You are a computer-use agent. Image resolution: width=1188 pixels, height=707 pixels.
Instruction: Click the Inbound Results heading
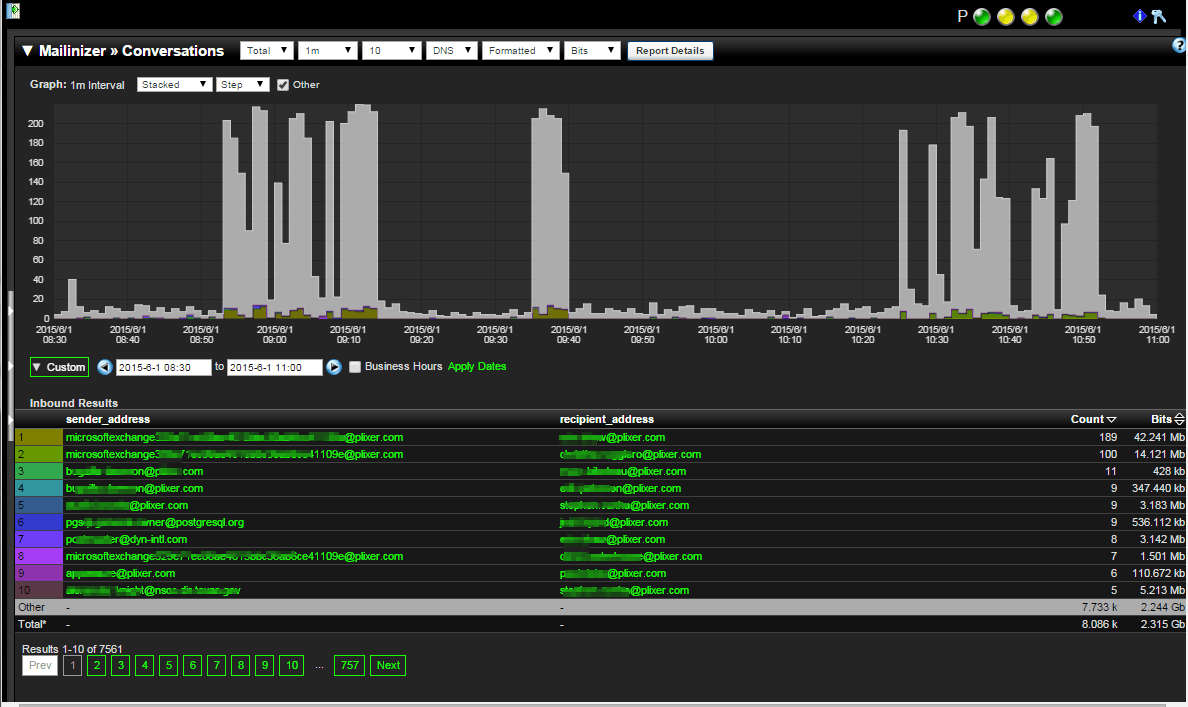tap(73, 403)
